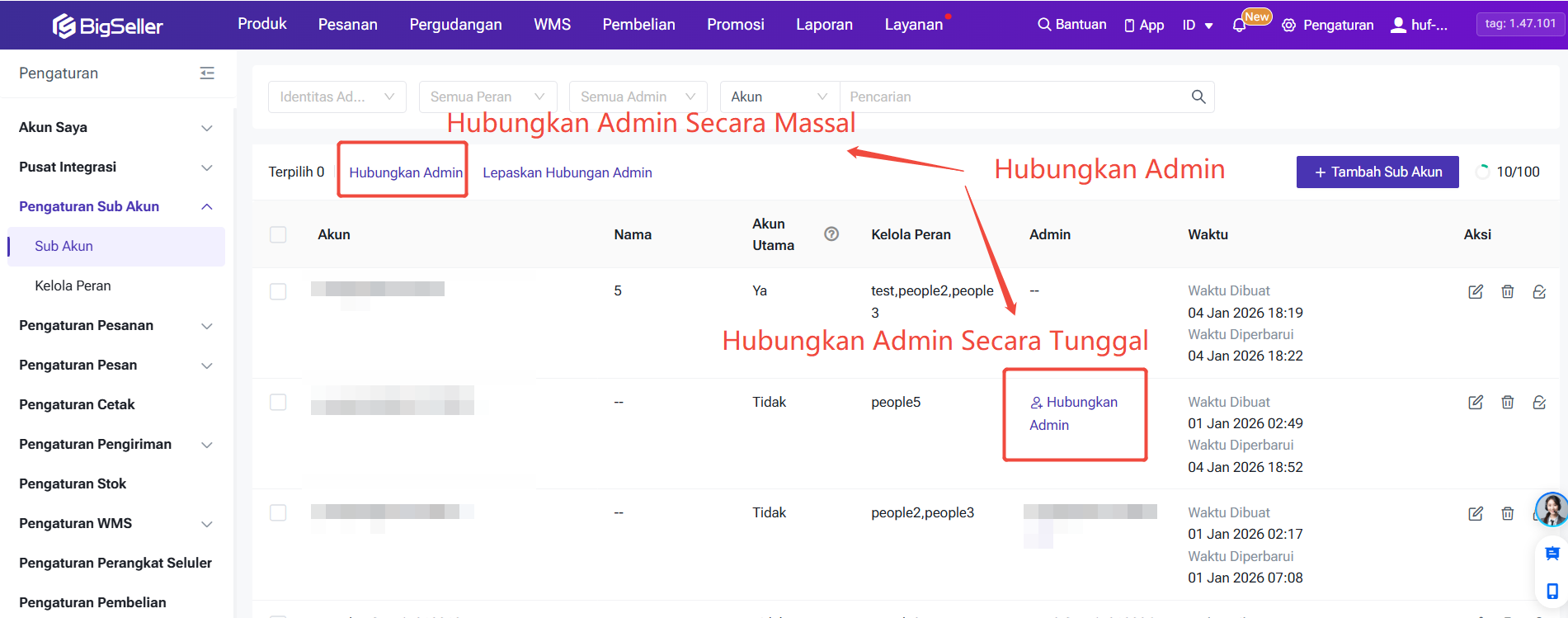Select Kelola Peran in the sidebar
This screenshot has width=1568, height=618.
73,285
